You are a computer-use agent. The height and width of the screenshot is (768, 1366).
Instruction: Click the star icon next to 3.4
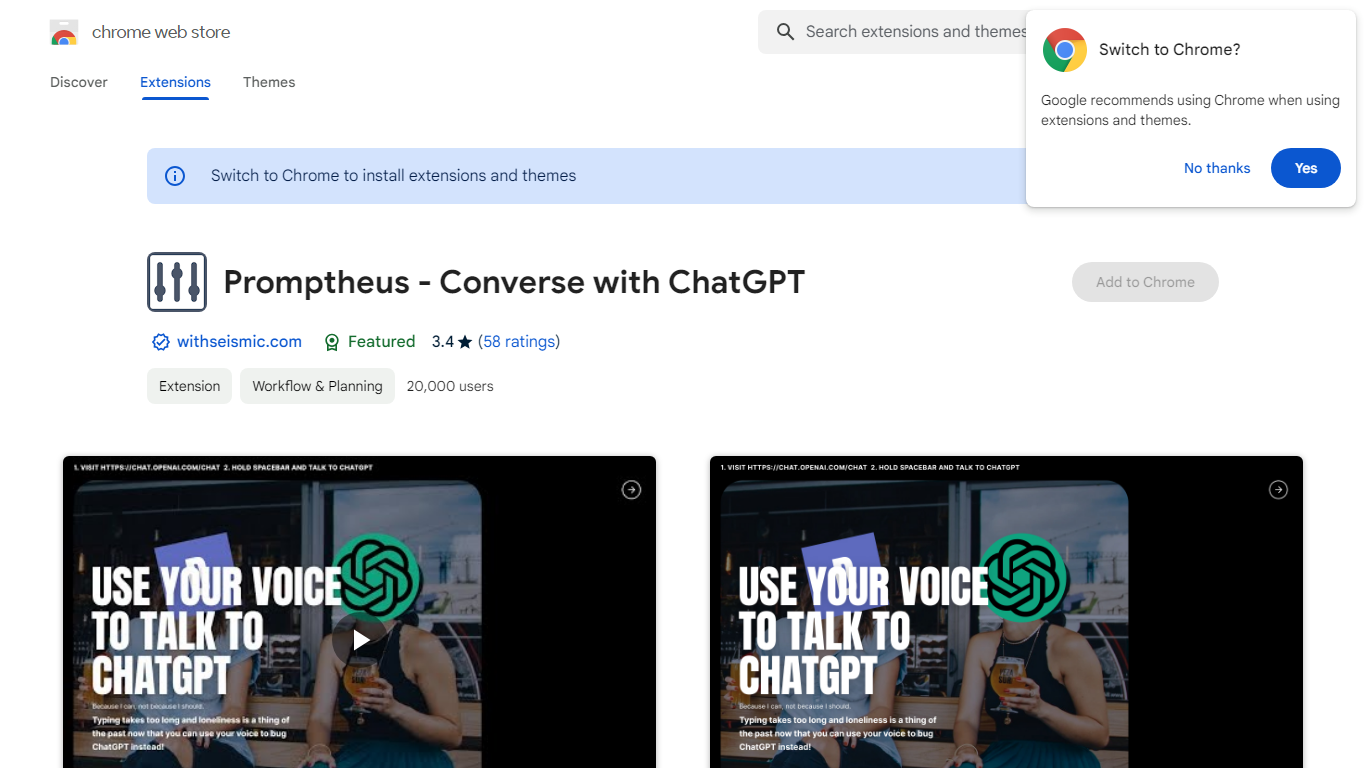[465, 342]
